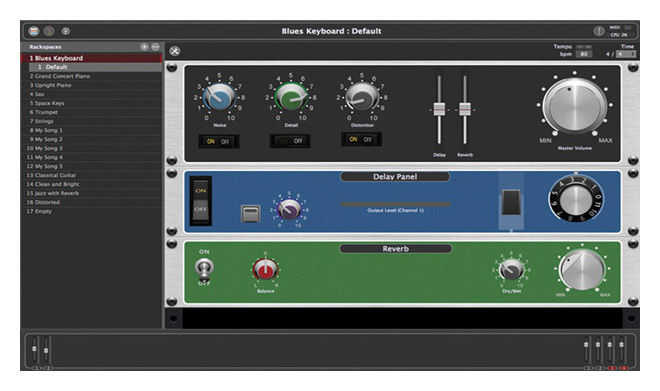This screenshot has height=391, width=660.
Task: Toggle the Noise ON/OFF switch
Action: (x=218, y=141)
